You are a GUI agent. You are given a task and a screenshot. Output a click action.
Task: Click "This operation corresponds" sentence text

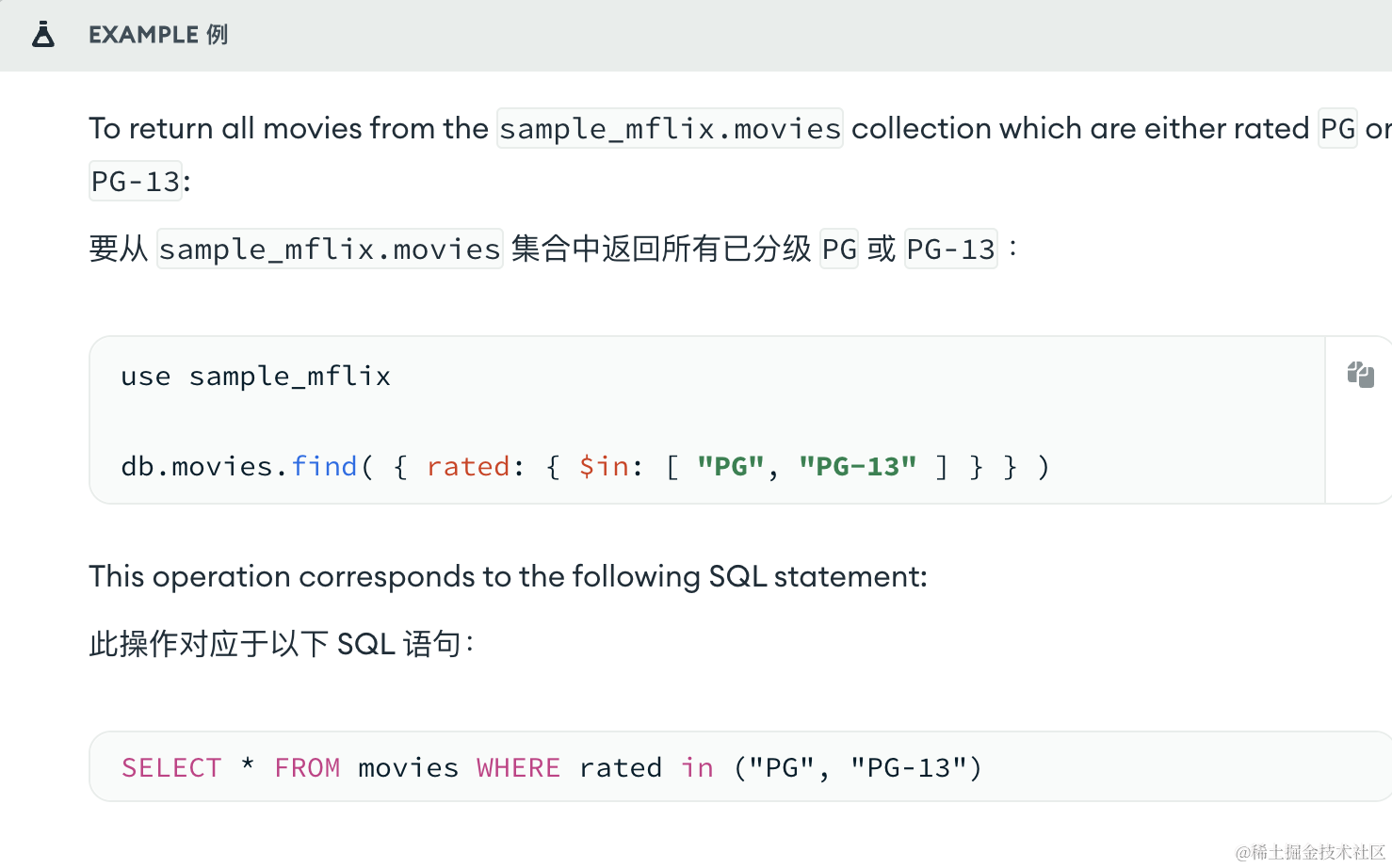[508, 576]
